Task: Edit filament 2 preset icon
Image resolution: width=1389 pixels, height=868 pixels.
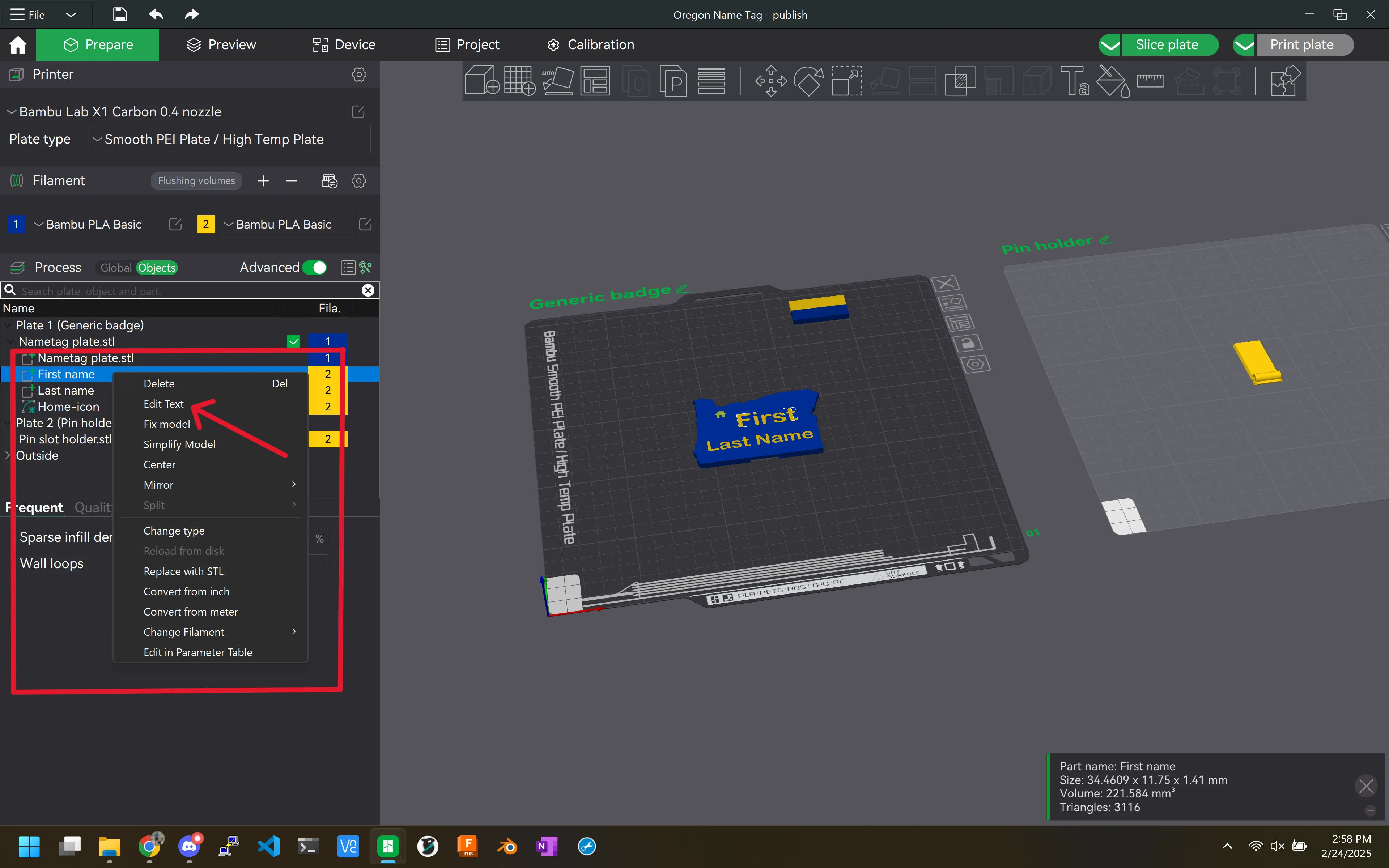Action: 365,225
